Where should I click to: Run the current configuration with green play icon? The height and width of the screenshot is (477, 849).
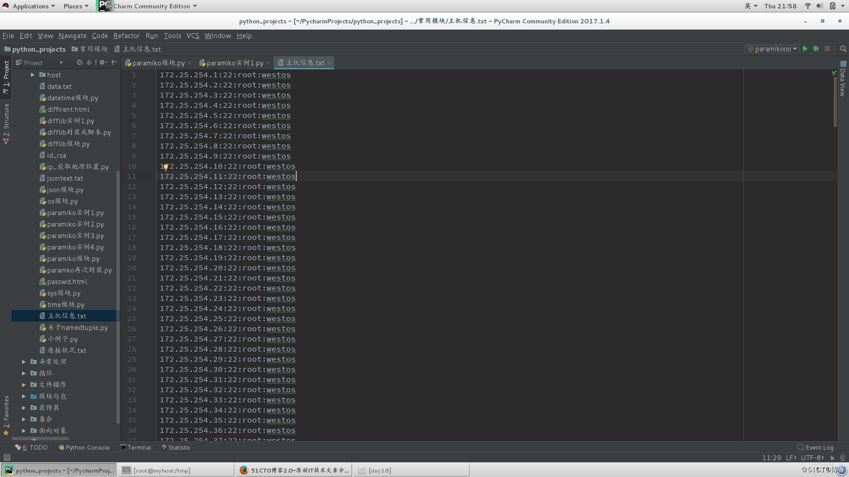coord(805,49)
